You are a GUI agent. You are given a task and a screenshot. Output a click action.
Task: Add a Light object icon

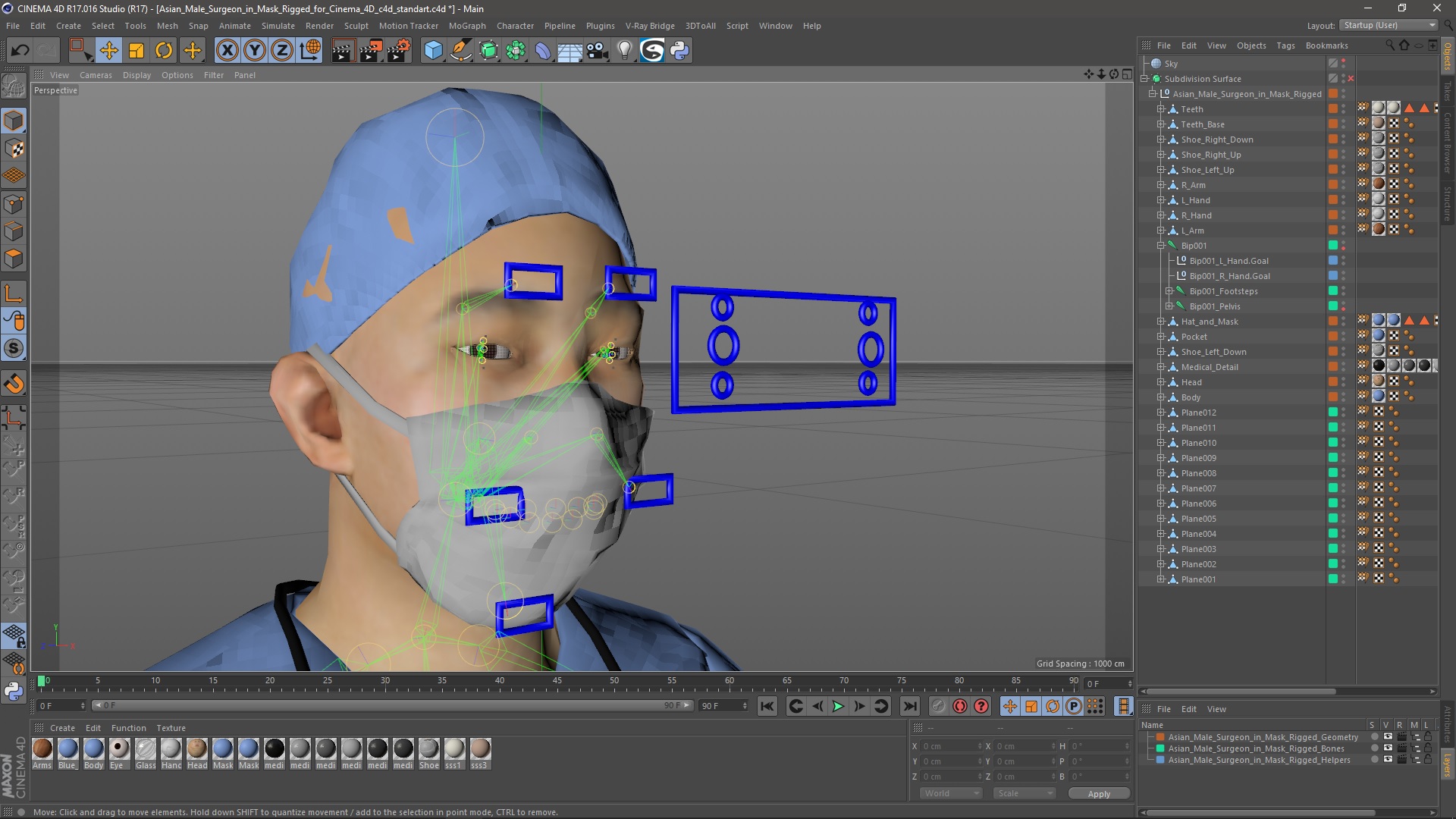click(x=625, y=51)
